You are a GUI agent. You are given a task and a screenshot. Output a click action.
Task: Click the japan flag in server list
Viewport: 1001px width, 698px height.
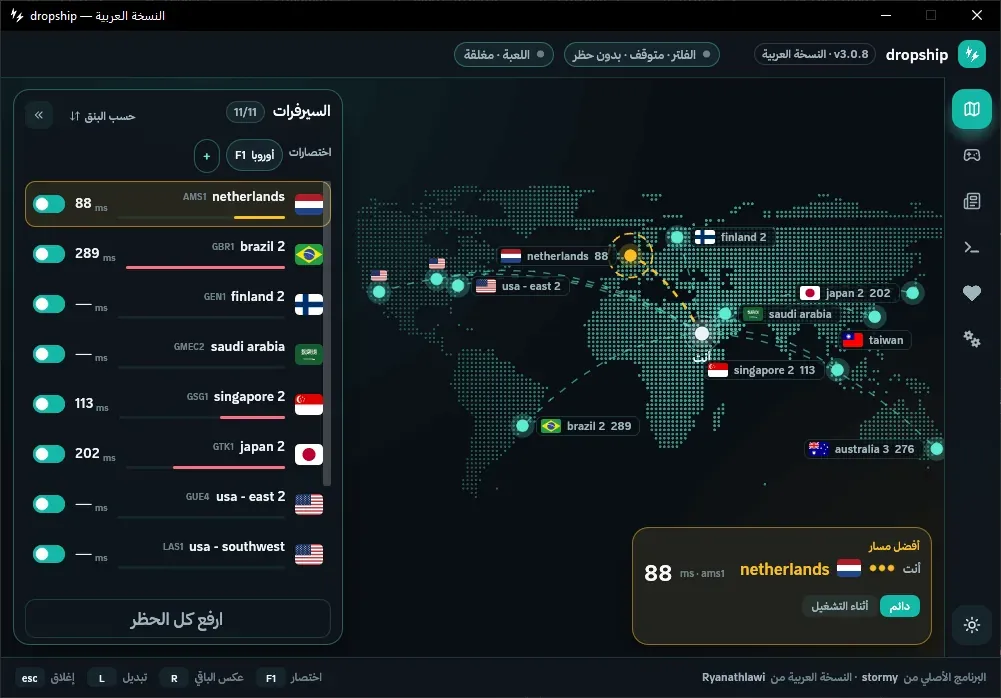coord(309,455)
